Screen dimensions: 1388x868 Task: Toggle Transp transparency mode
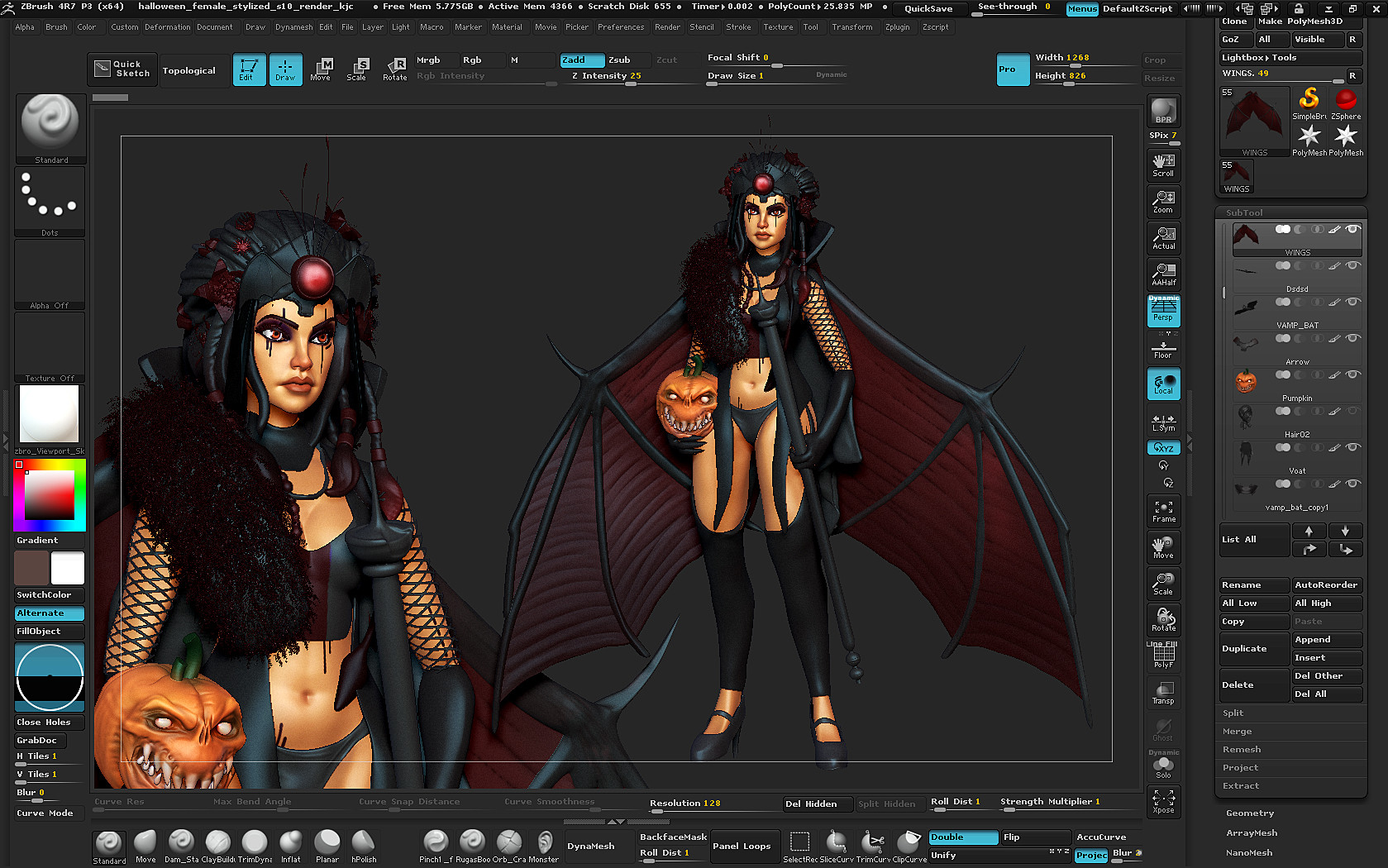click(1163, 693)
